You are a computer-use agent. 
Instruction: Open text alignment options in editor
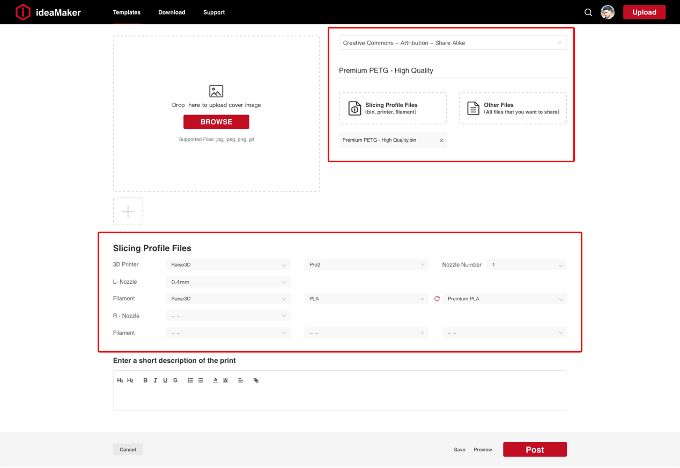click(241, 380)
